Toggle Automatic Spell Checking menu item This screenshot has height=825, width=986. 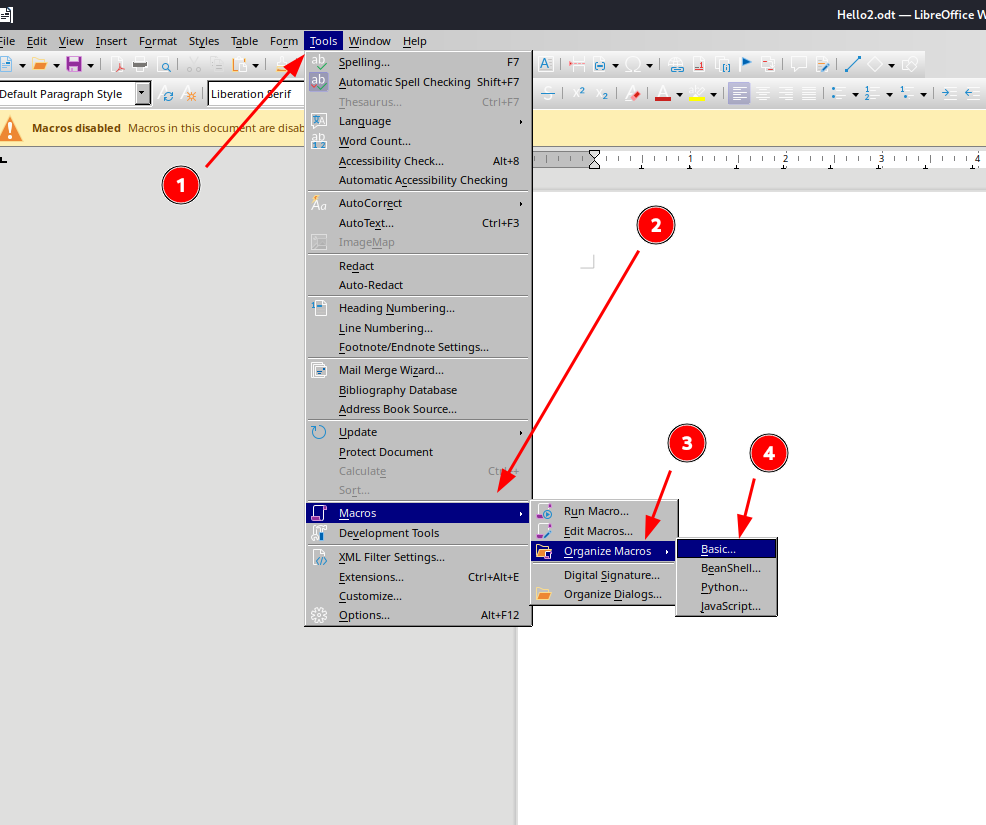(419, 82)
